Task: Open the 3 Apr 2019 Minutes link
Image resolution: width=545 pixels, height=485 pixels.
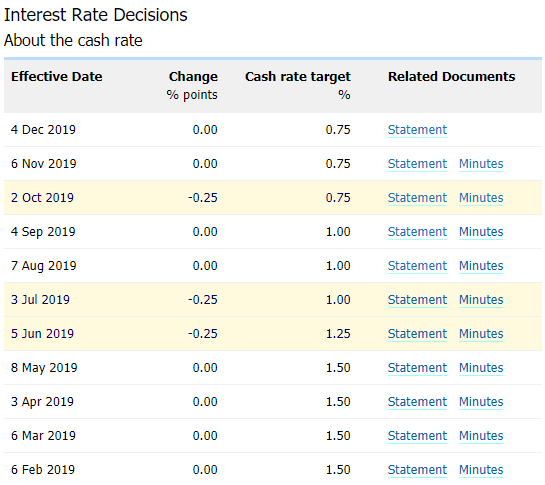Action: [481, 402]
